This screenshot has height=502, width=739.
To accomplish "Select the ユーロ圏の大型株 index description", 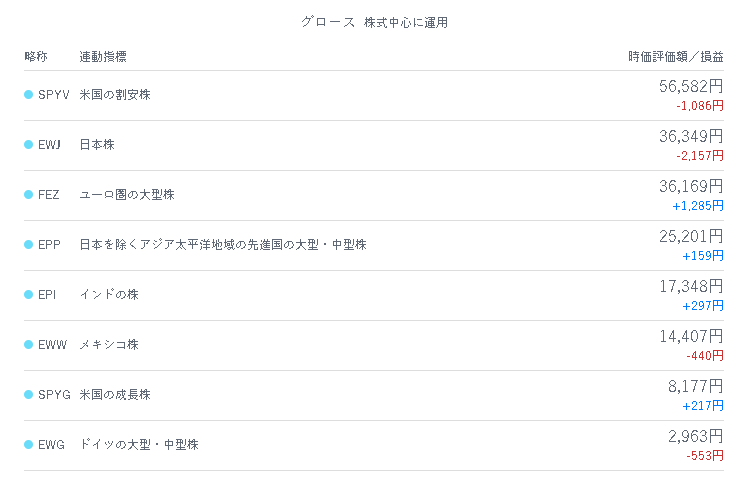I will pyautogui.click(x=127, y=195).
